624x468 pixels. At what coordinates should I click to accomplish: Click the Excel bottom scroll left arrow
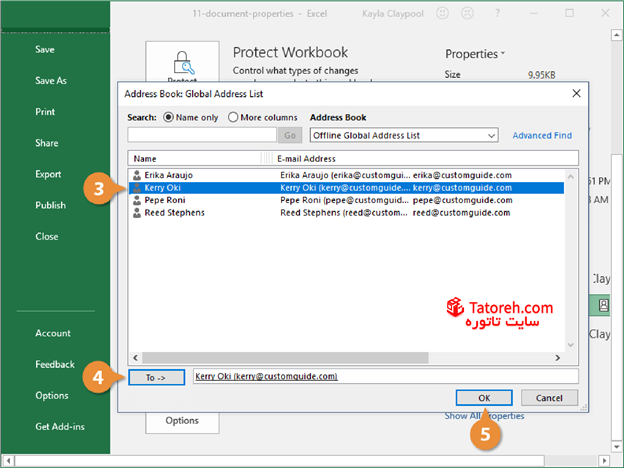coord(8,461)
